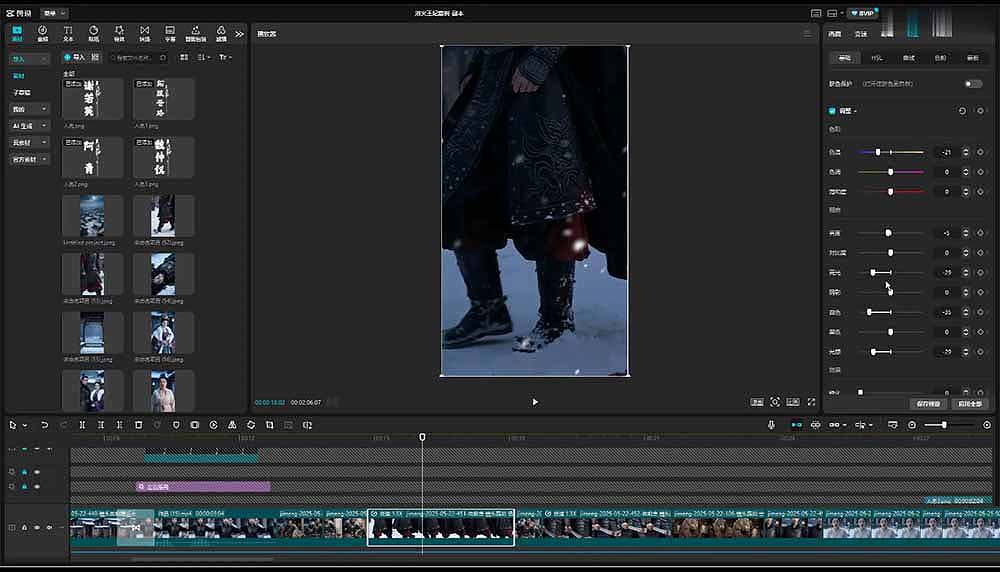1000x572 pixels.
Task: Expand the official material (官方素材) dropdown
Action: coord(29,159)
